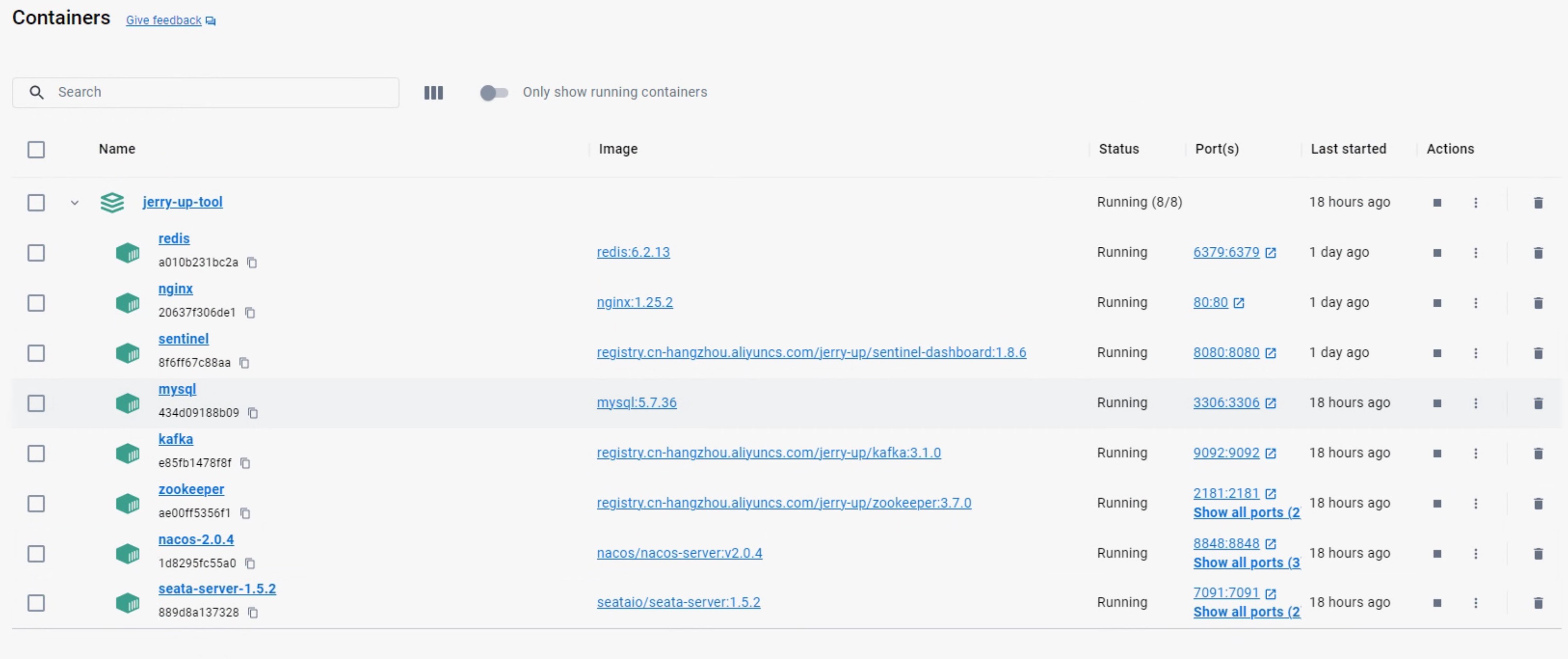
Task: Open more actions menu for kafka
Action: [x=1476, y=453]
